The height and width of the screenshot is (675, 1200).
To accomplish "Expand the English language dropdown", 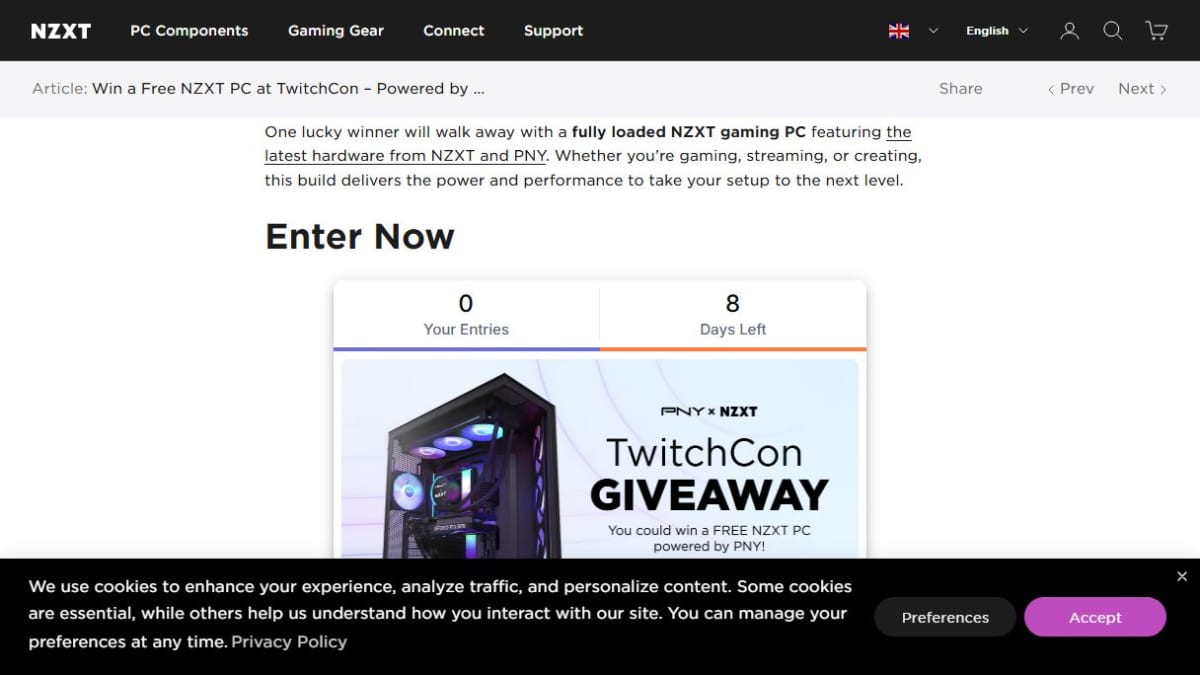I will tap(996, 31).
